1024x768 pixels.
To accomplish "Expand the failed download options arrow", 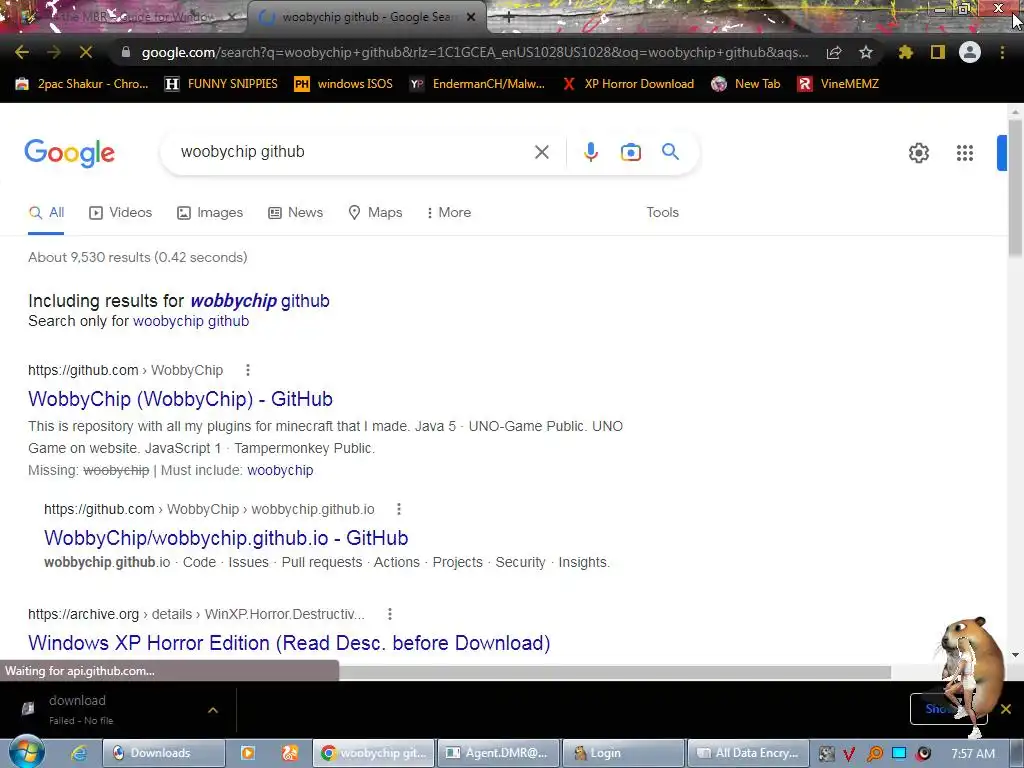I will click(x=213, y=710).
